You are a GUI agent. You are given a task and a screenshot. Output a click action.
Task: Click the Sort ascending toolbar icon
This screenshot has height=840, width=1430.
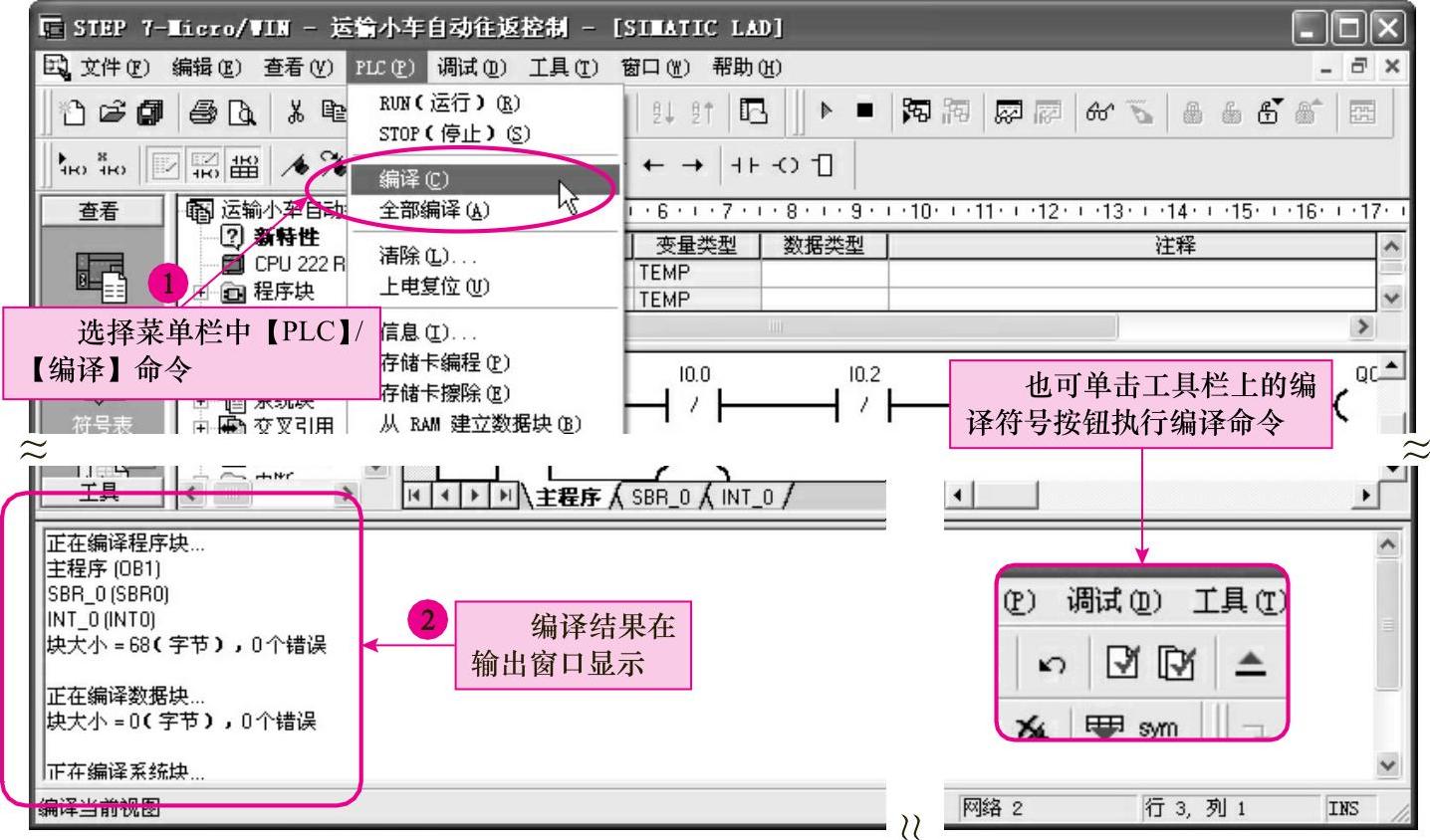pyautogui.click(x=663, y=112)
